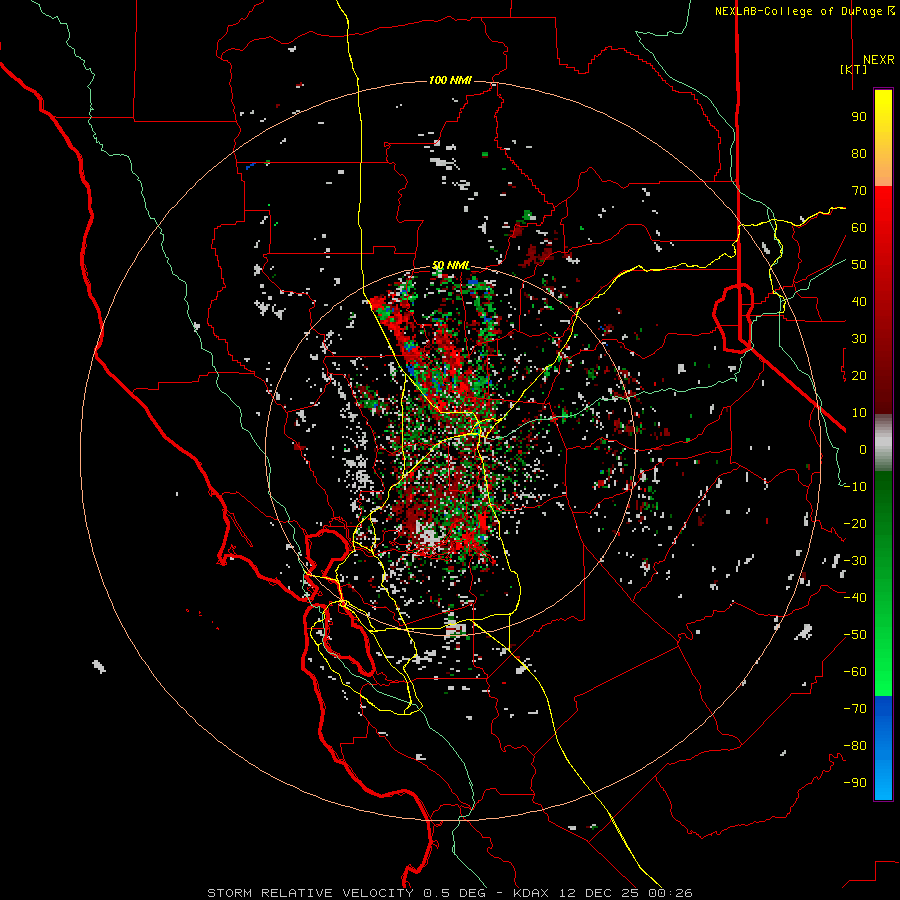Click the 50 NMI range ring label
This screenshot has height=900, width=900.
(x=451, y=265)
